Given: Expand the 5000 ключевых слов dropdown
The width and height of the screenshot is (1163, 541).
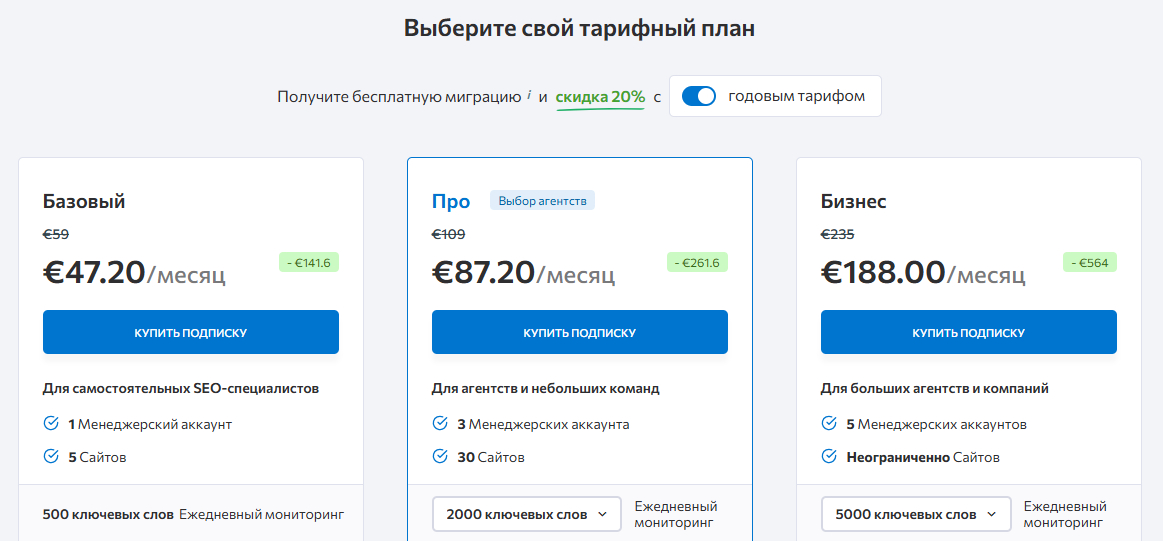Looking at the screenshot, I should point(916,514).
